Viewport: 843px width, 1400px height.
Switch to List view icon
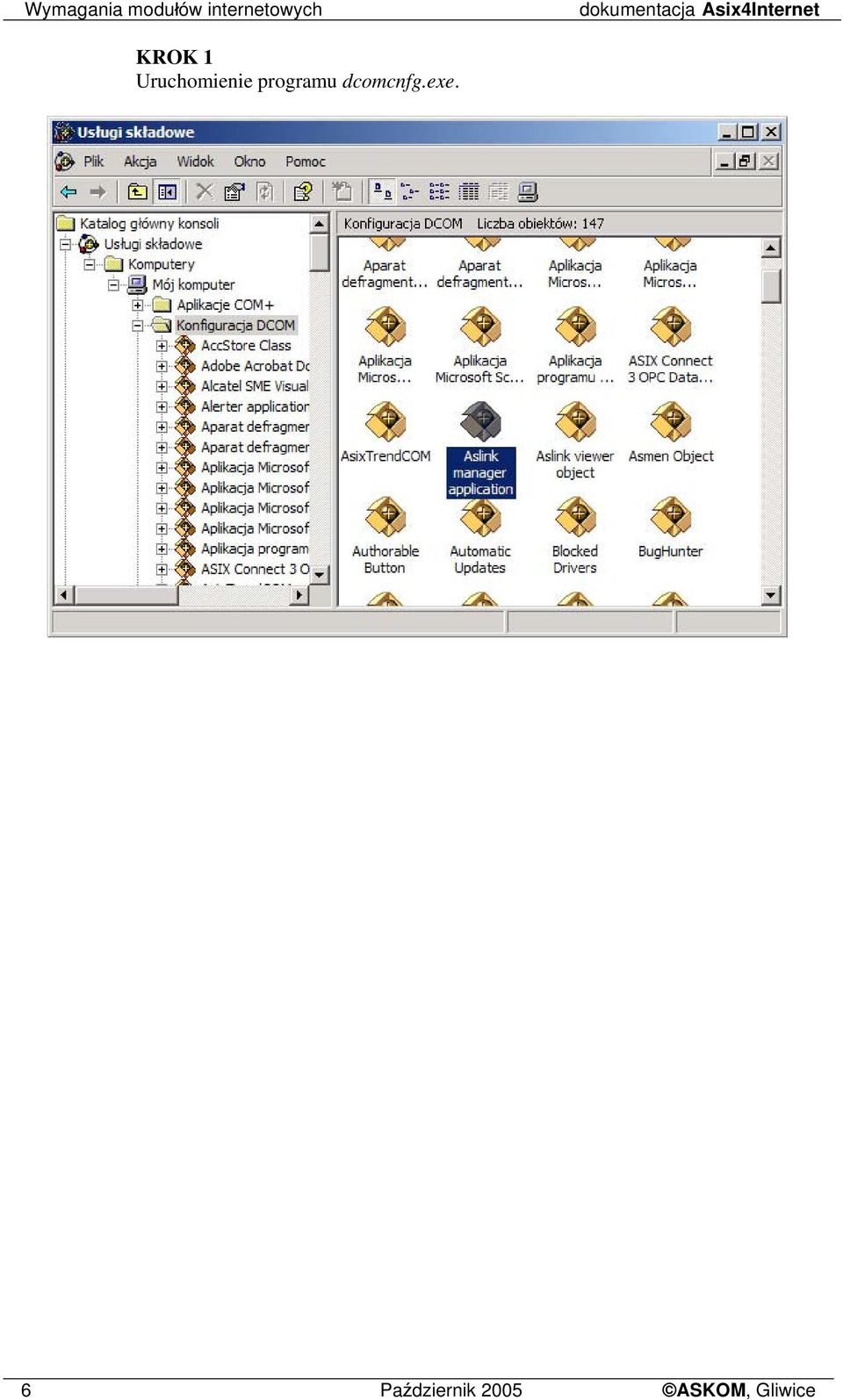(440, 191)
